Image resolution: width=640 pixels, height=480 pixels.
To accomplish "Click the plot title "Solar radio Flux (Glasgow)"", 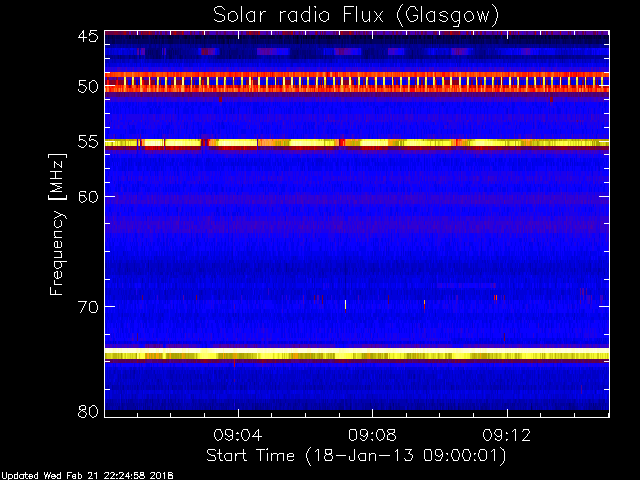I will click(x=356, y=16).
